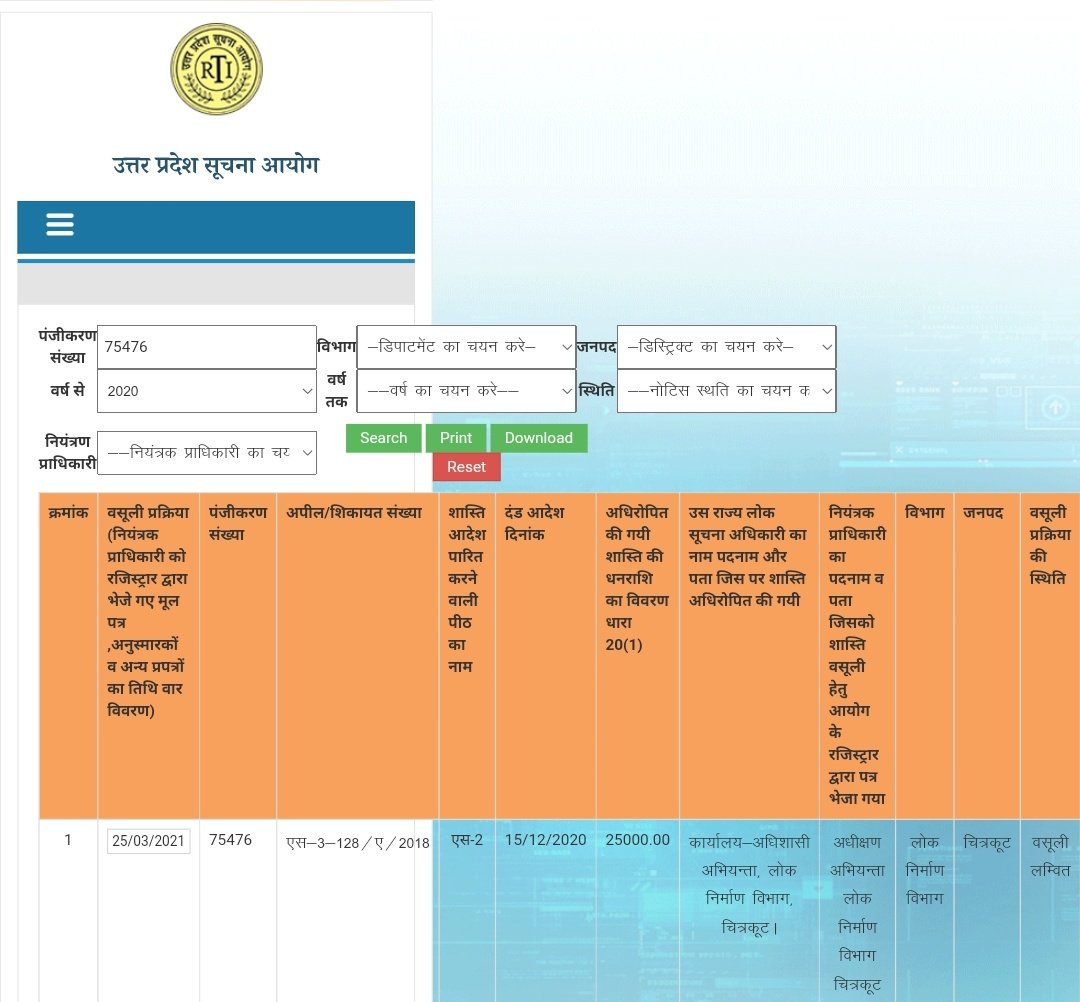Click the date box 25/03/2021 in row 1

pyautogui.click(x=148, y=841)
